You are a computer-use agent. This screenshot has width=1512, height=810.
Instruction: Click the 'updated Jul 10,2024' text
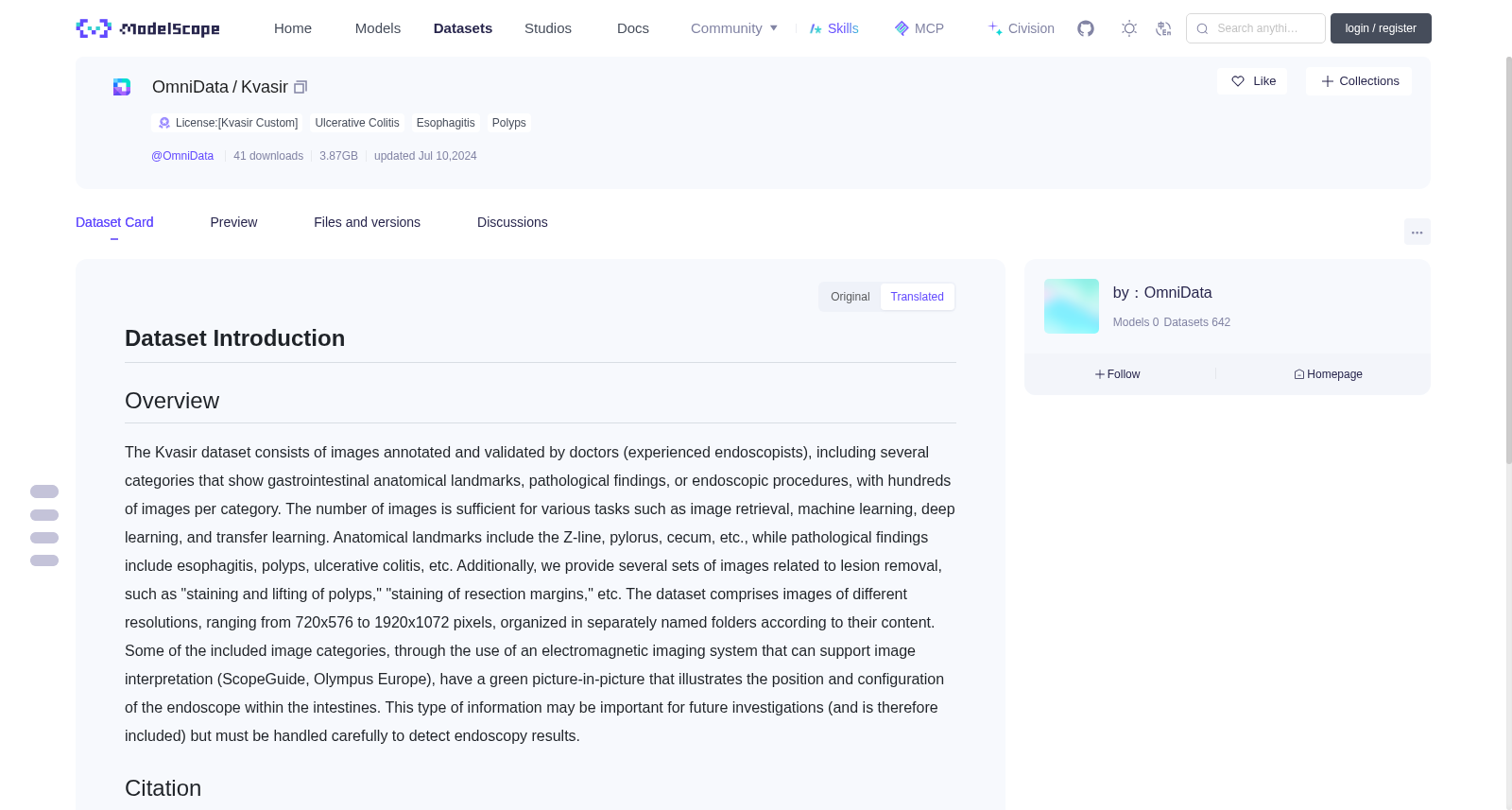(425, 156)
